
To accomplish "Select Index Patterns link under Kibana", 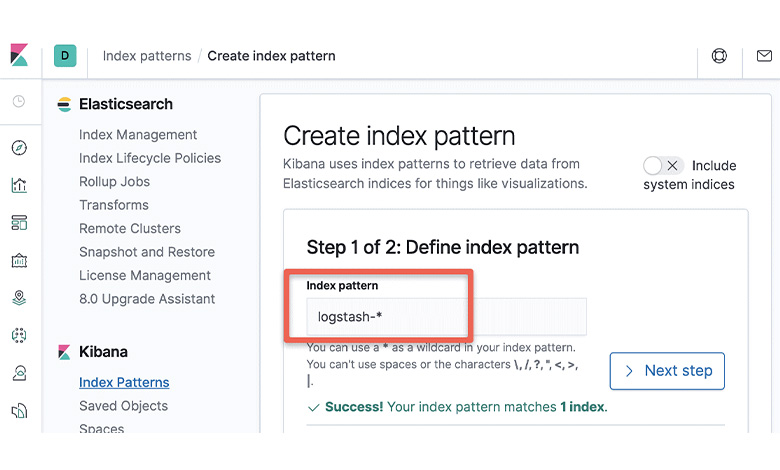I will point(124,382).
